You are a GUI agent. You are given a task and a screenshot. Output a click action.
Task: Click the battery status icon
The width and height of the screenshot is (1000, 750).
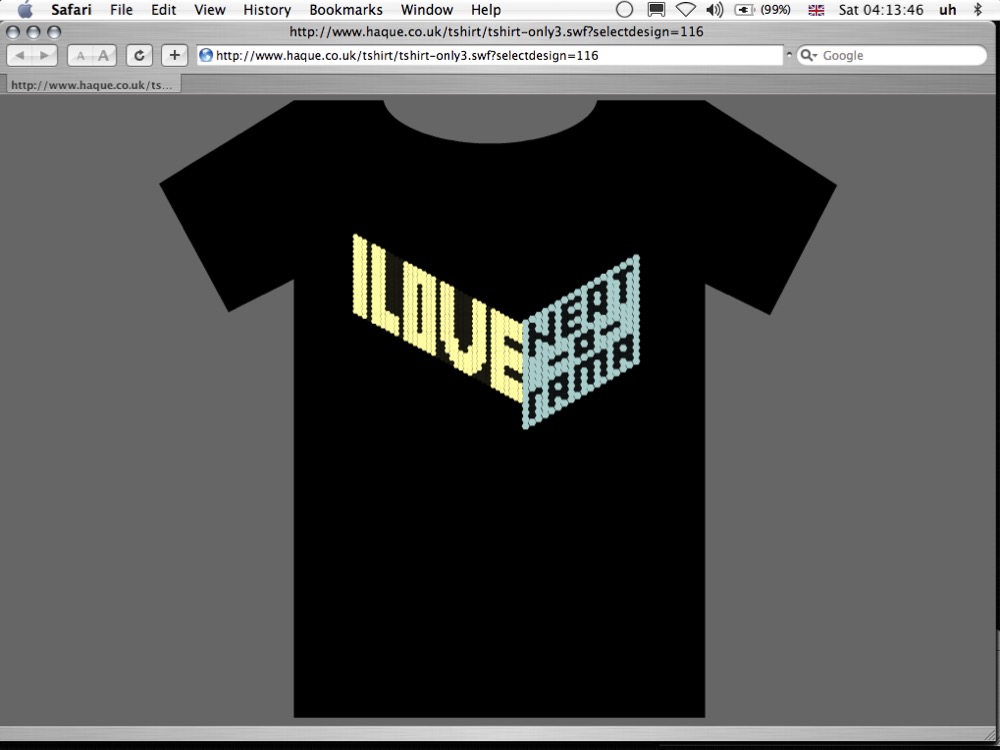pos(744,10)
